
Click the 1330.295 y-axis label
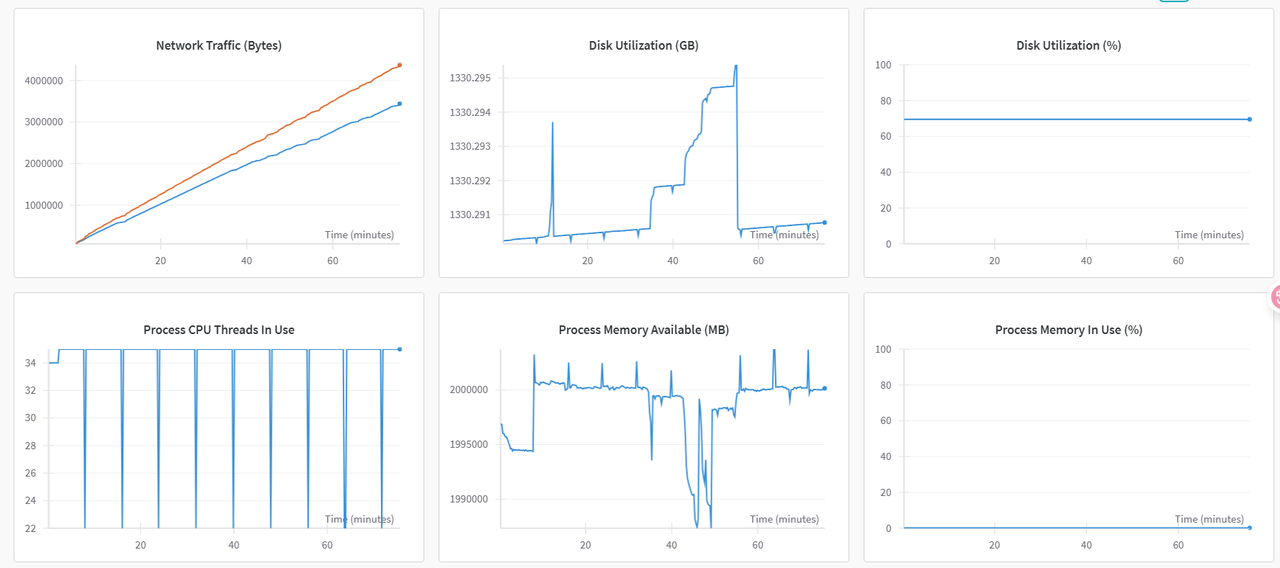click(x=469, y=78)
